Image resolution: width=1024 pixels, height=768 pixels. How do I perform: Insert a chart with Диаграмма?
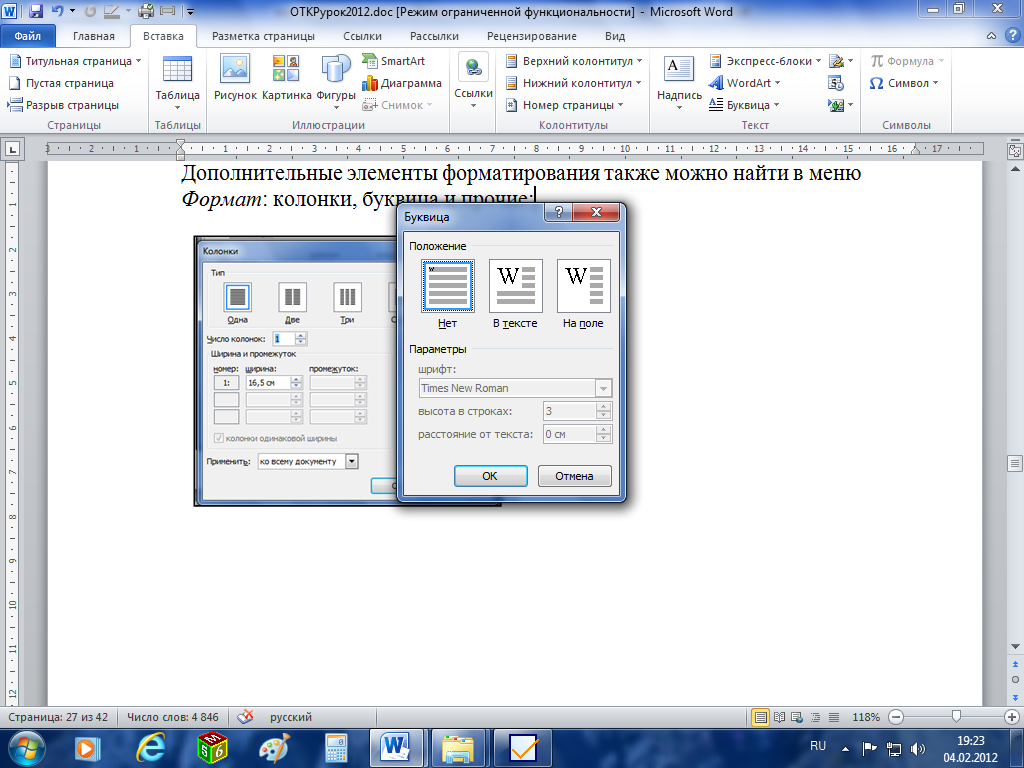(402, 83)
